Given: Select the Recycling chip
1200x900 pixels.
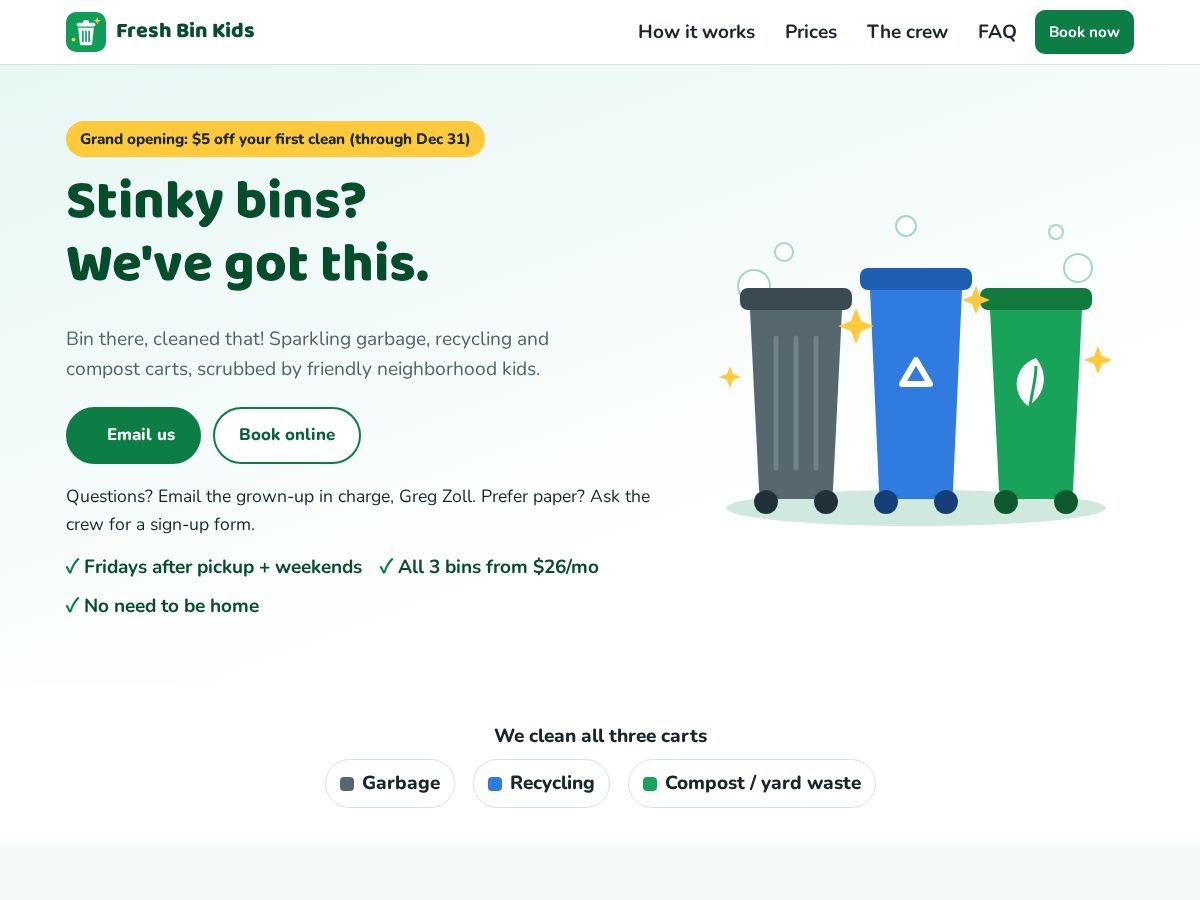Looking at the screenshot, I should (541, 783).
